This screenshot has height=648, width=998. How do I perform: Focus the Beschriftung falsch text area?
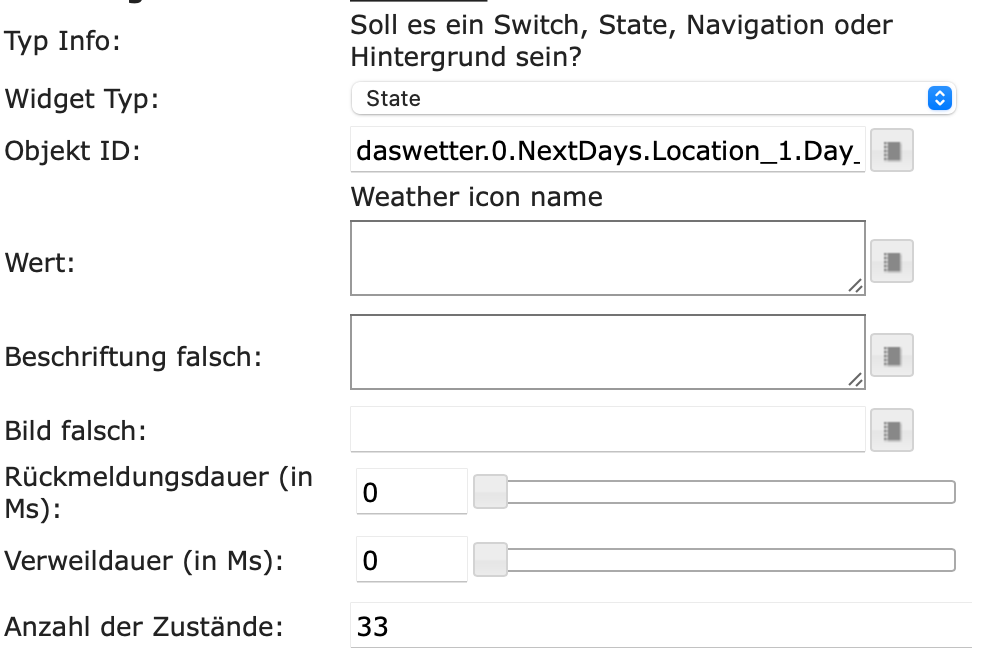tap(600, 351)
